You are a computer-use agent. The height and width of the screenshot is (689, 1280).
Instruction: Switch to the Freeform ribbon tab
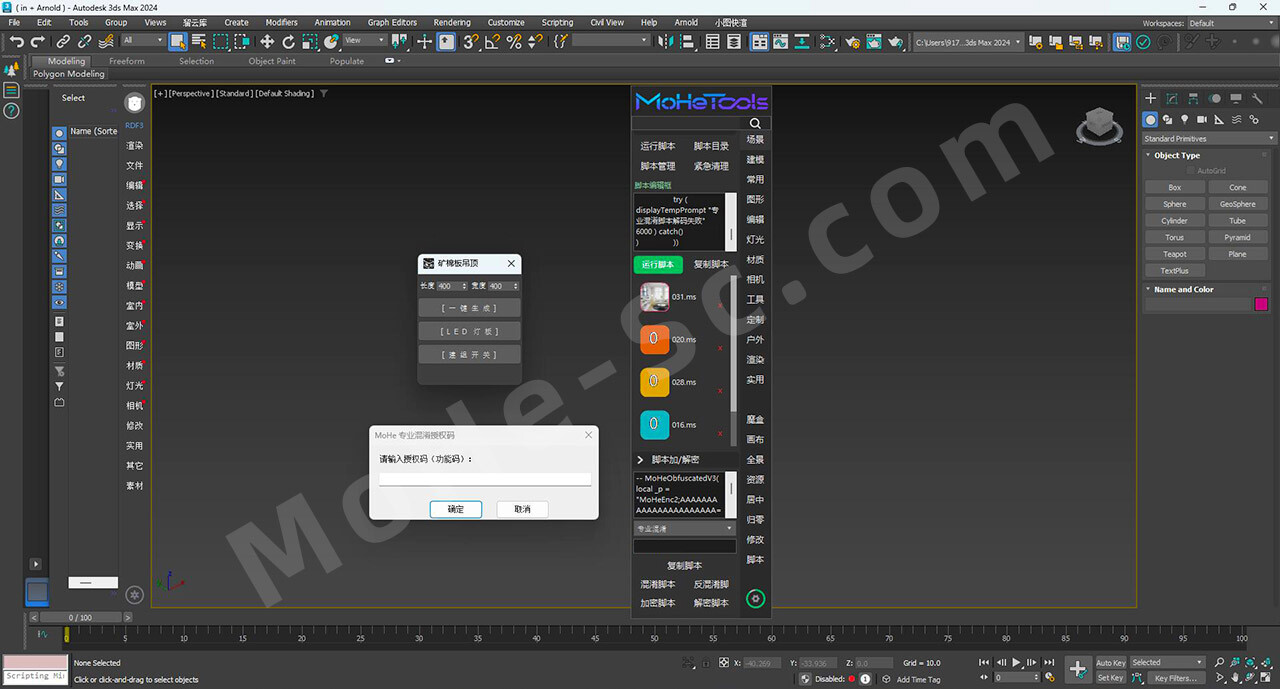127,61
